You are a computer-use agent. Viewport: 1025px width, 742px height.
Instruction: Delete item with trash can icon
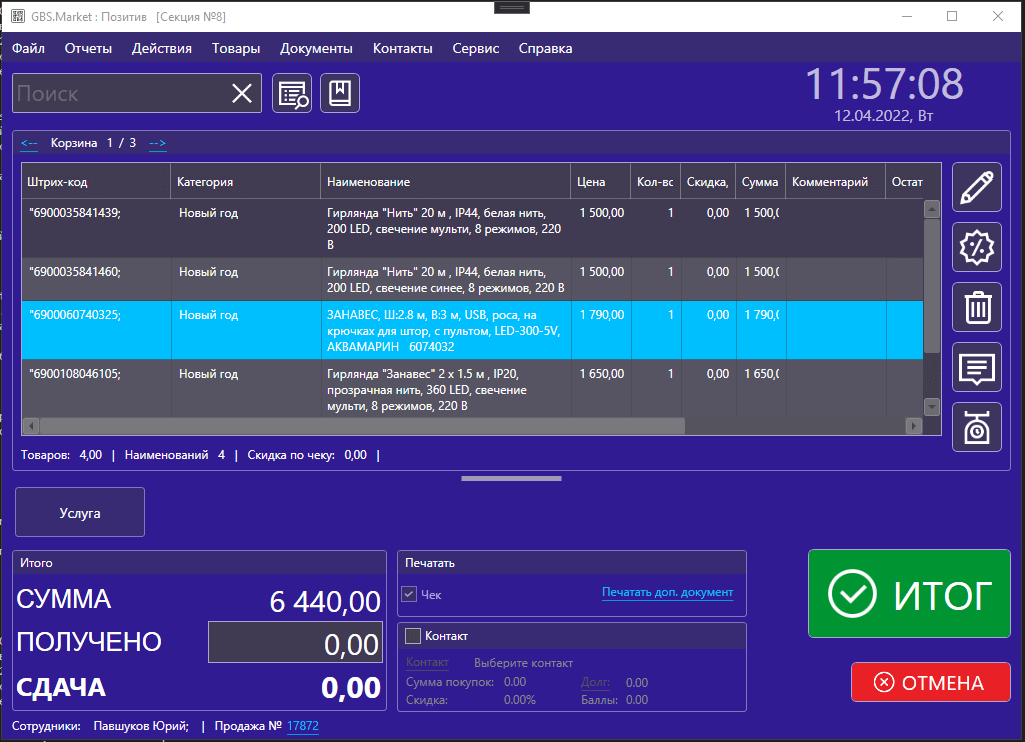point(977,307)
